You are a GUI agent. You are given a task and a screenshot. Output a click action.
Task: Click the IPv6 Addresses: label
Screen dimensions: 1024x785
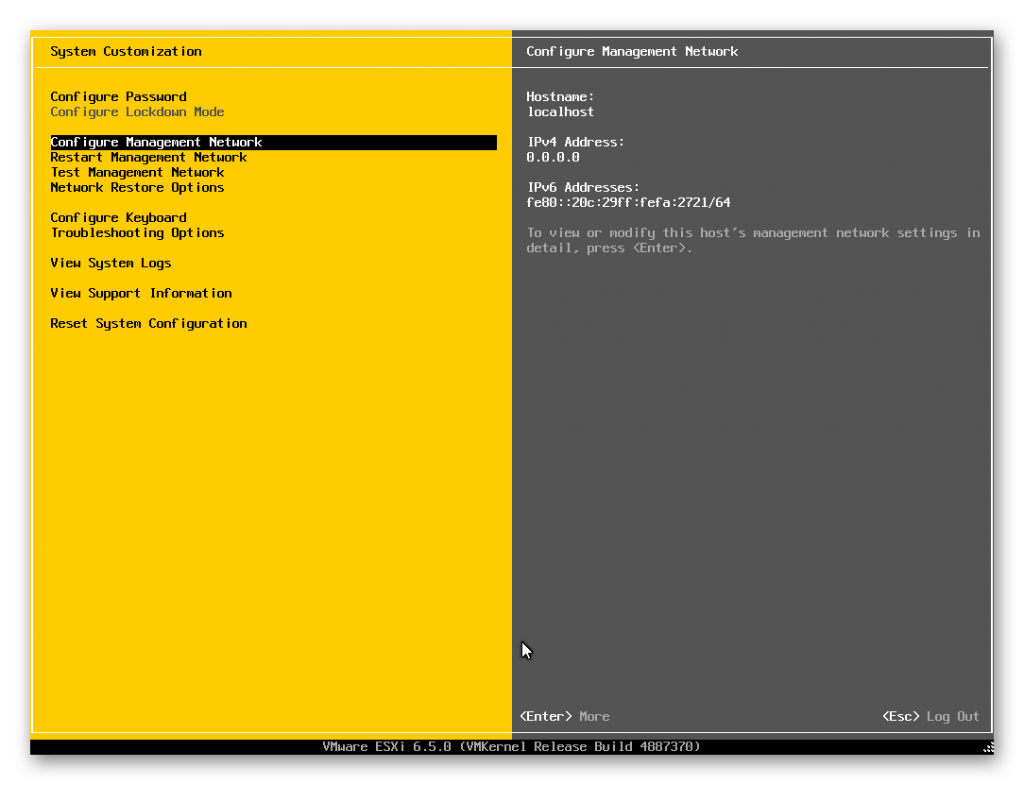[x=583, y=187]
